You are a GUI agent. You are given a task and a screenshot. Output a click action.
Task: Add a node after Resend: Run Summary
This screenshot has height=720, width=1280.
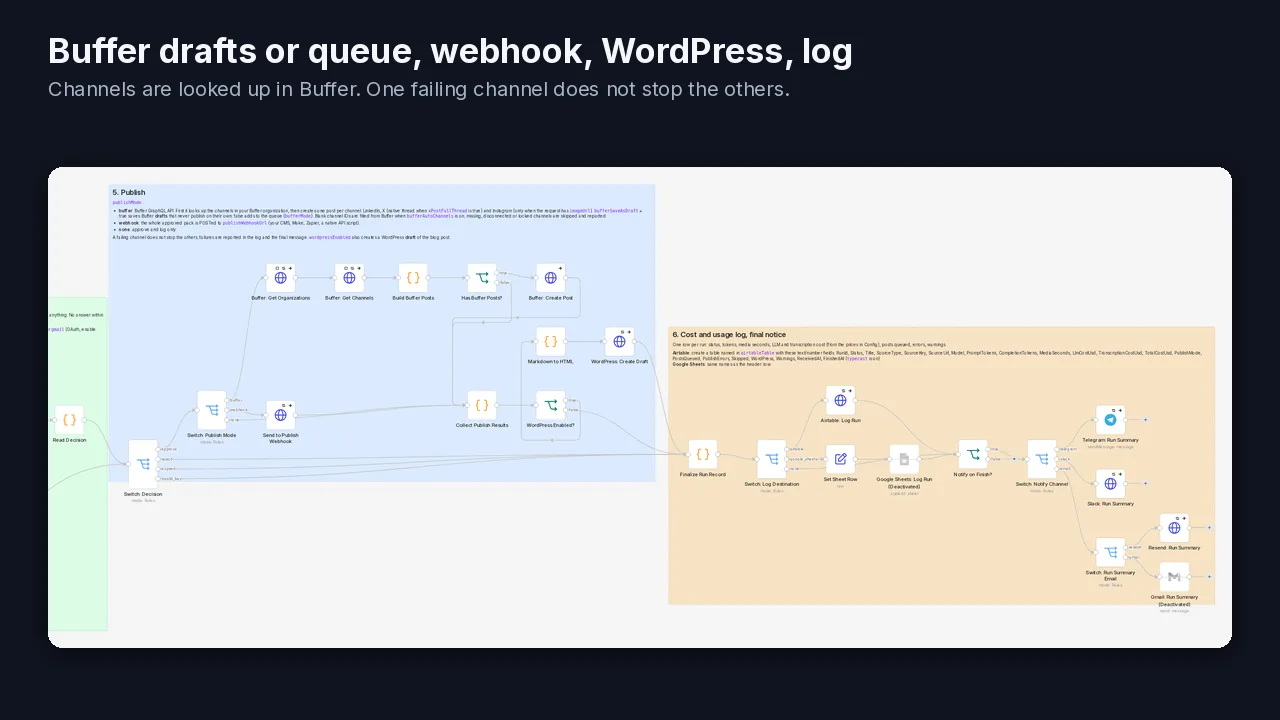pyautogui.click(x=1210, y=528)
